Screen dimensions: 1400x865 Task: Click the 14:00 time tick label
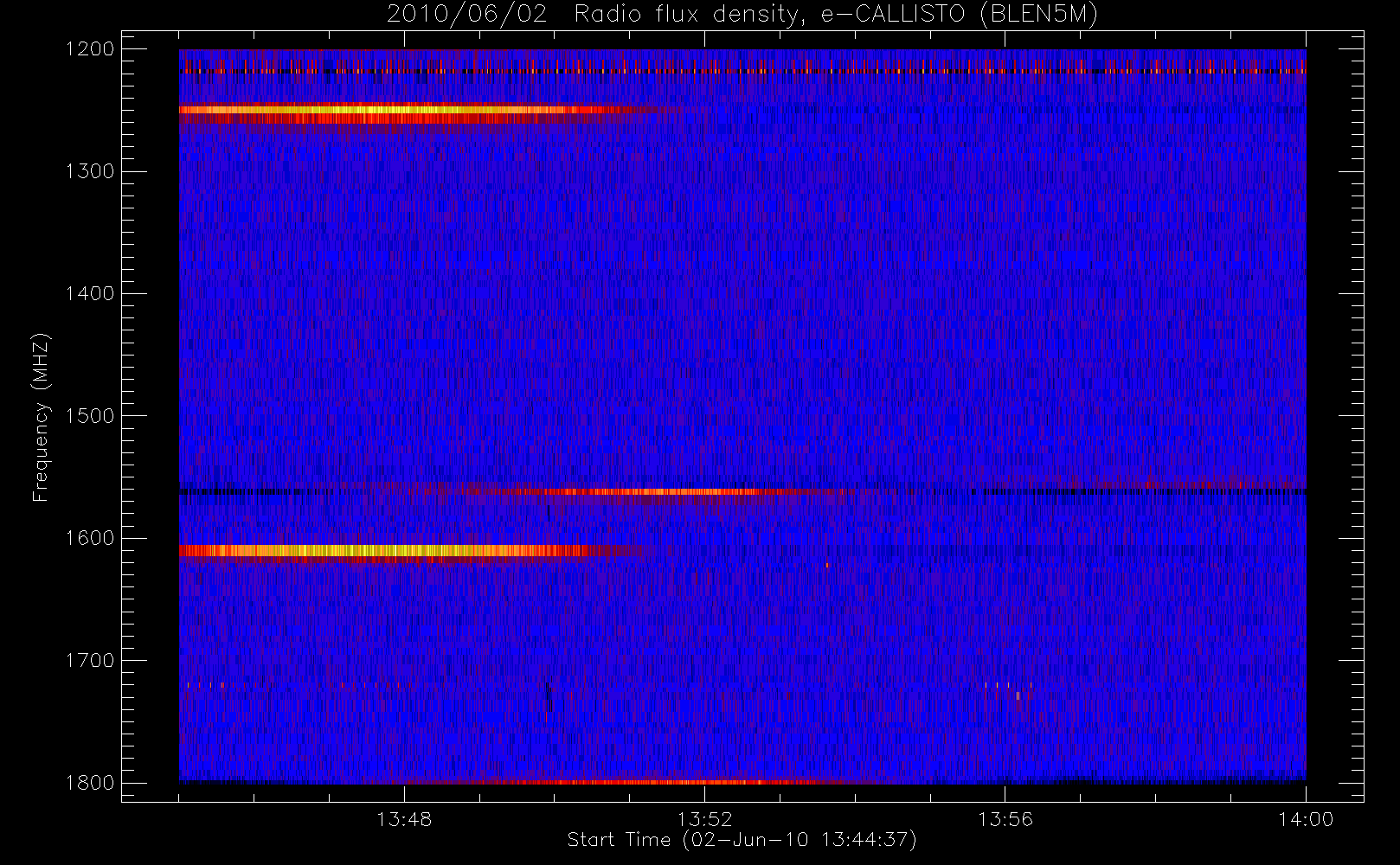tap(1306, 819)
